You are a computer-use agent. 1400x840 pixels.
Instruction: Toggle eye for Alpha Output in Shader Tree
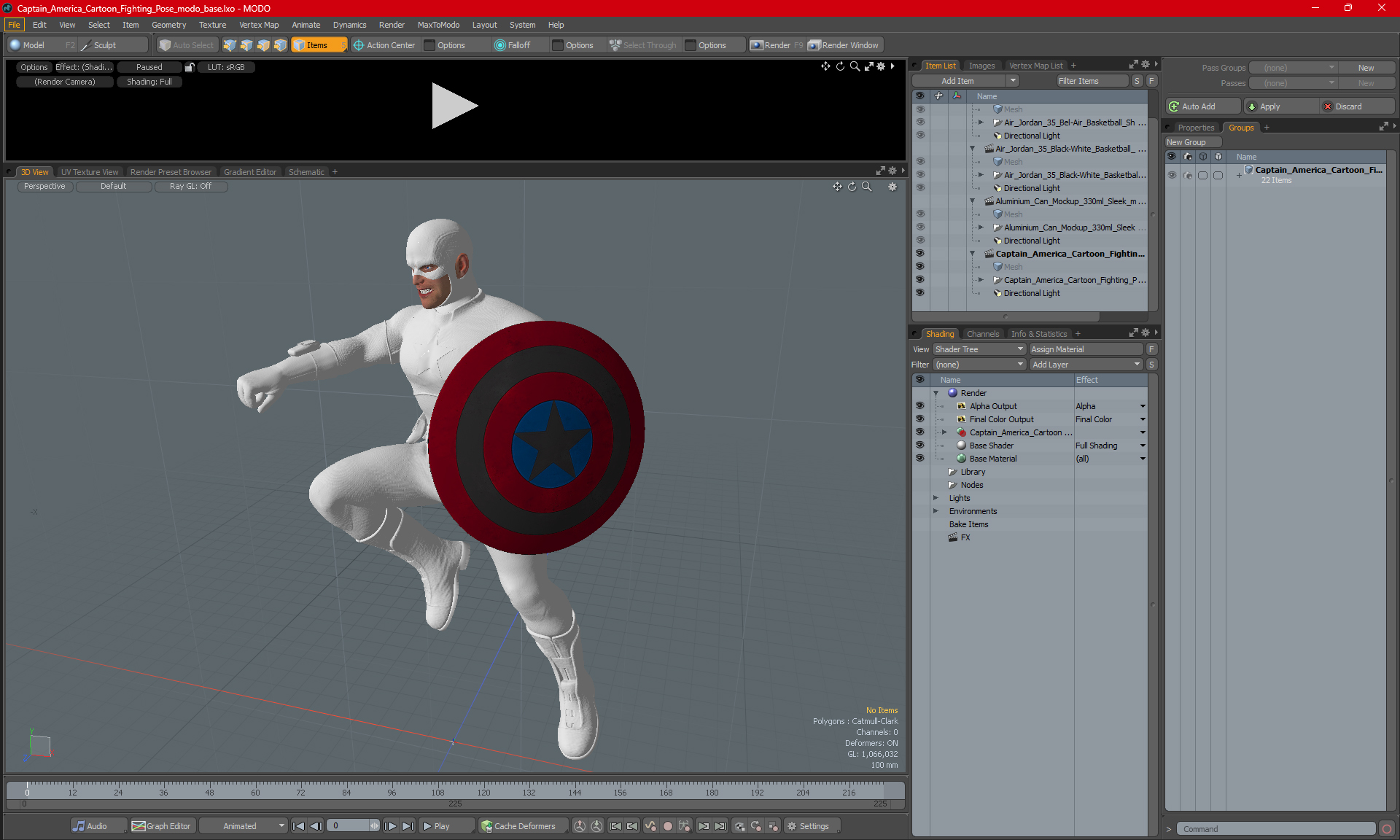(x=919, y=406)
